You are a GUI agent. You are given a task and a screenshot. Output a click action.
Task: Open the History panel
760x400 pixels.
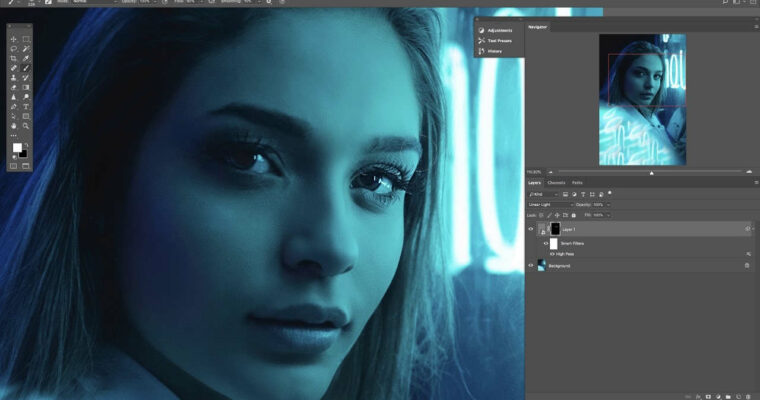tap(491, 51)
